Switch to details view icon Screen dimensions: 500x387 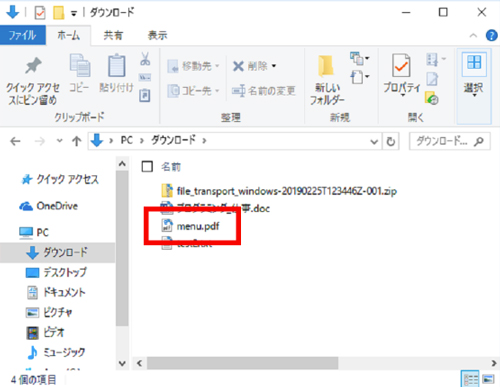click(x=470, y=379)
